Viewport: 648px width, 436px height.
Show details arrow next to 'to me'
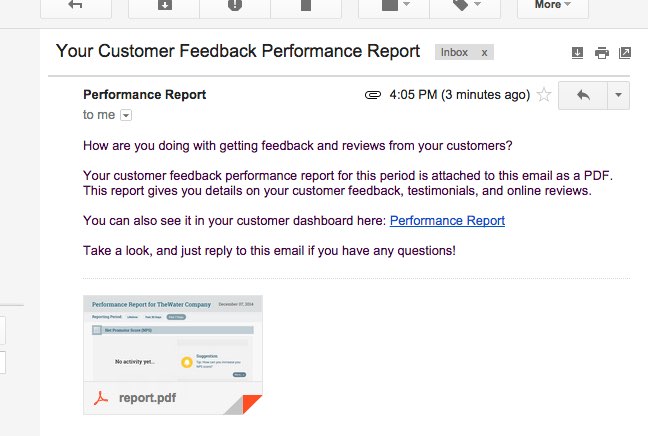pyautogui.click(x=126, y=115)
